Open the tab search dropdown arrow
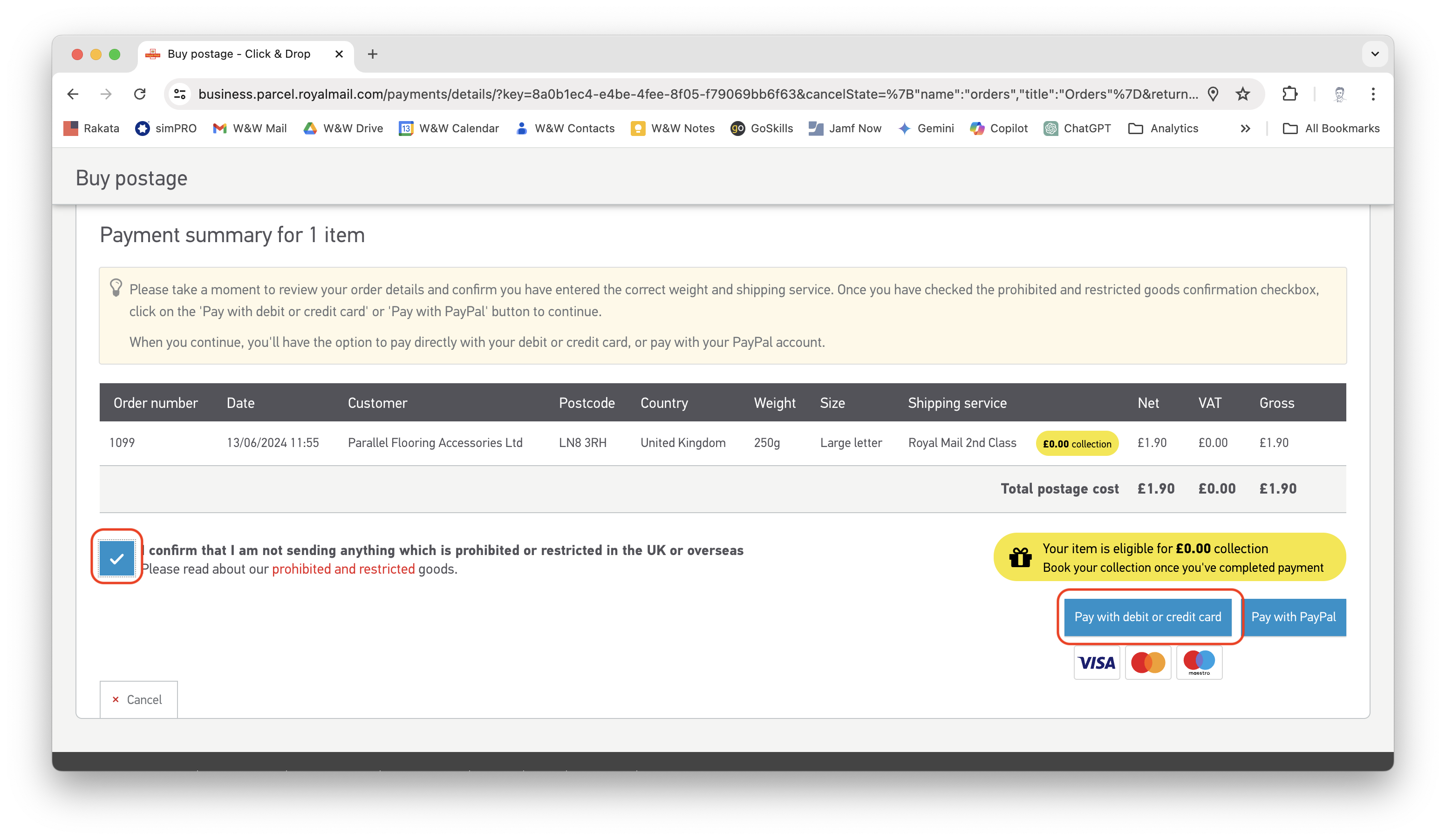 [1374, 54]
